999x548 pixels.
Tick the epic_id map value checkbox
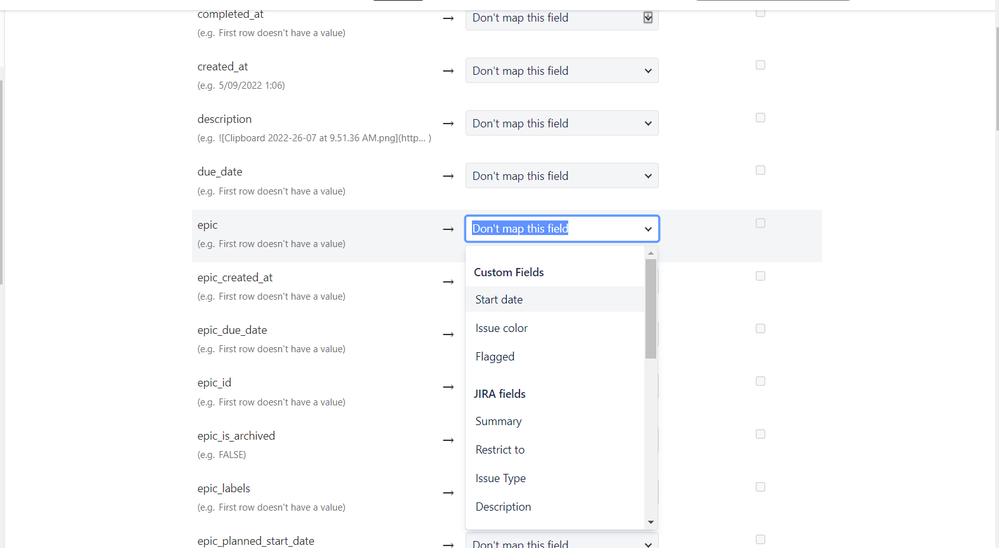click(x=760, y=381)
